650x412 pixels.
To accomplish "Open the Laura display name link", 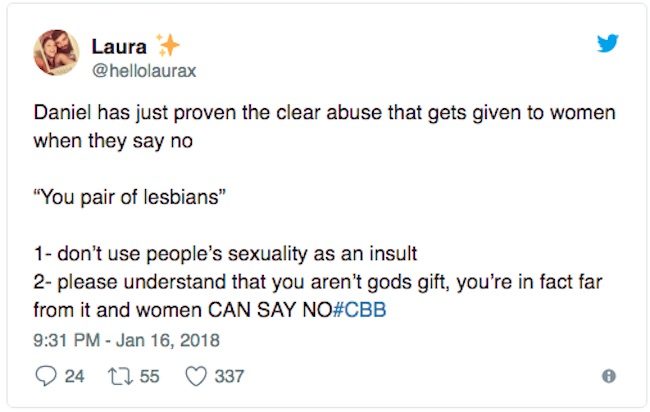I will (x=118, y=45).
